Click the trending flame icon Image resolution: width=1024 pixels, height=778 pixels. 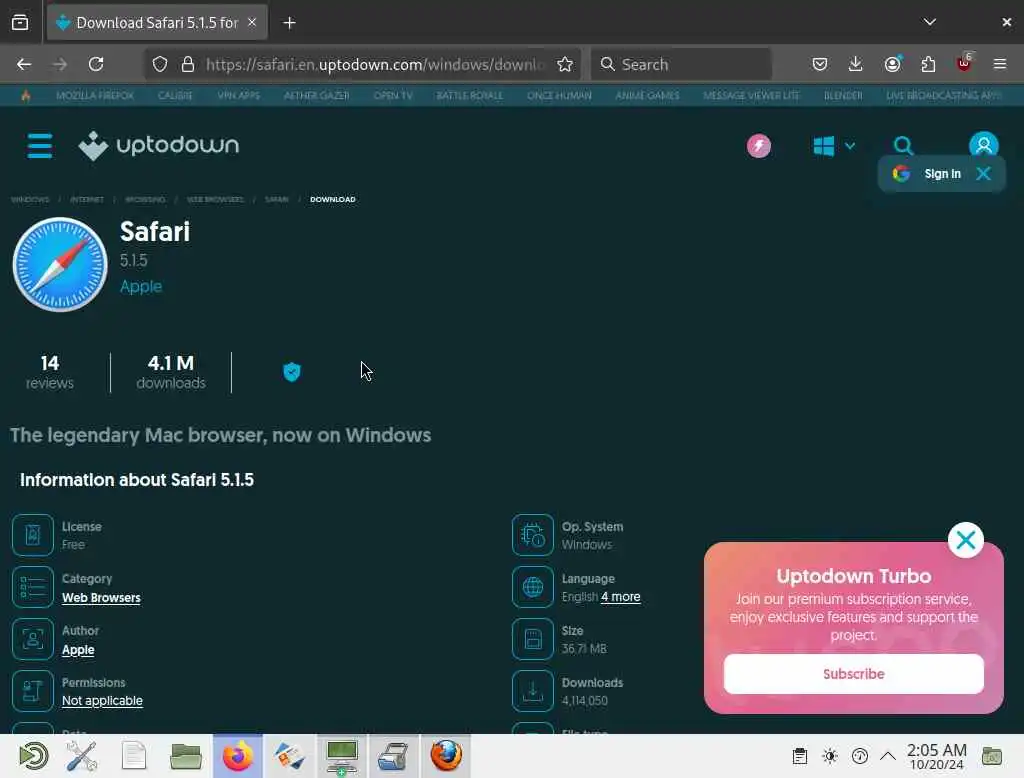click(x=25, y=95)
